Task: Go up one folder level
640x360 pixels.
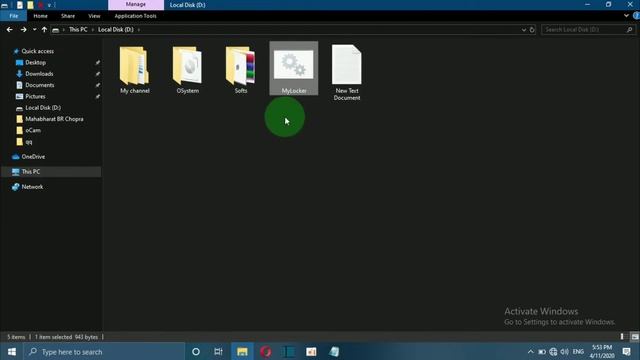Action: tap(44, 29)
